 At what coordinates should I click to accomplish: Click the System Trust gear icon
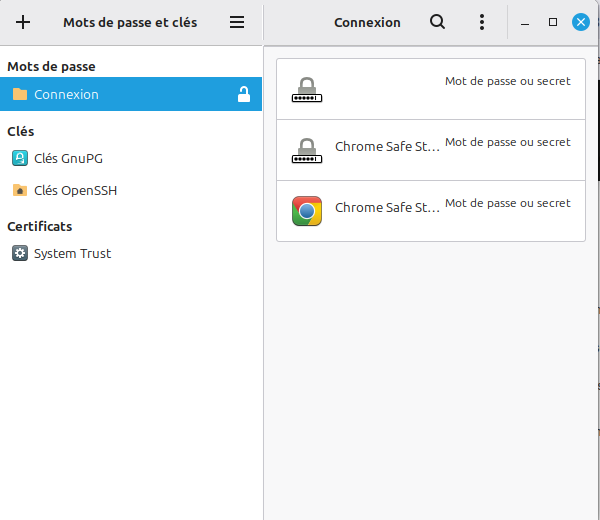[20, 254]
